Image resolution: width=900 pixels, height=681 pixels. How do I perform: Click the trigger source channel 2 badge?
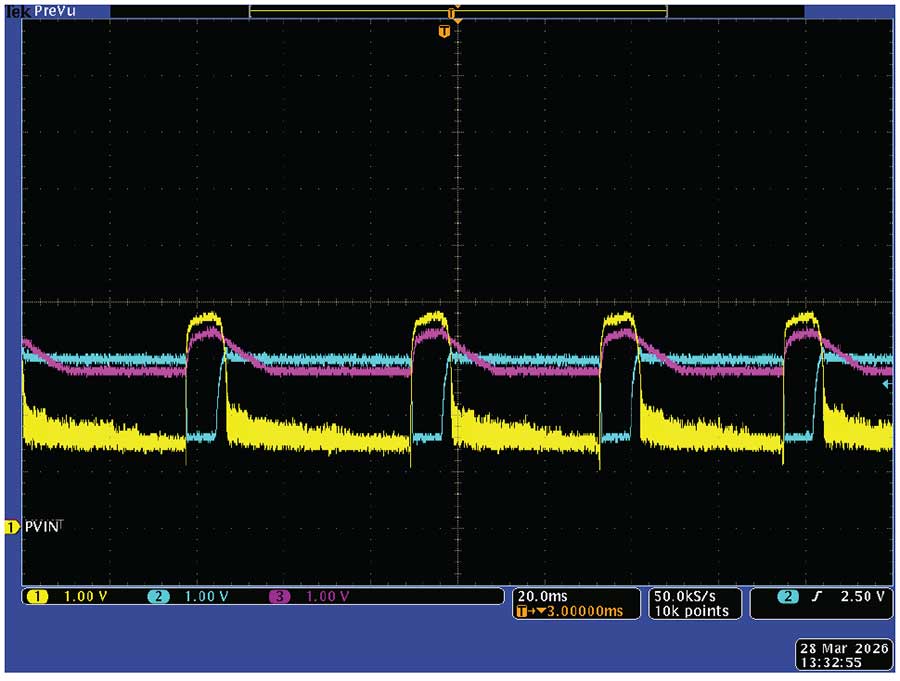[x=788, y=597]
